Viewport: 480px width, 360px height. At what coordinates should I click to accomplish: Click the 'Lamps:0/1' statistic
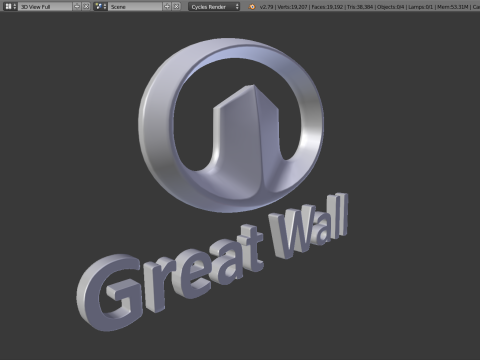pos(420,7)
